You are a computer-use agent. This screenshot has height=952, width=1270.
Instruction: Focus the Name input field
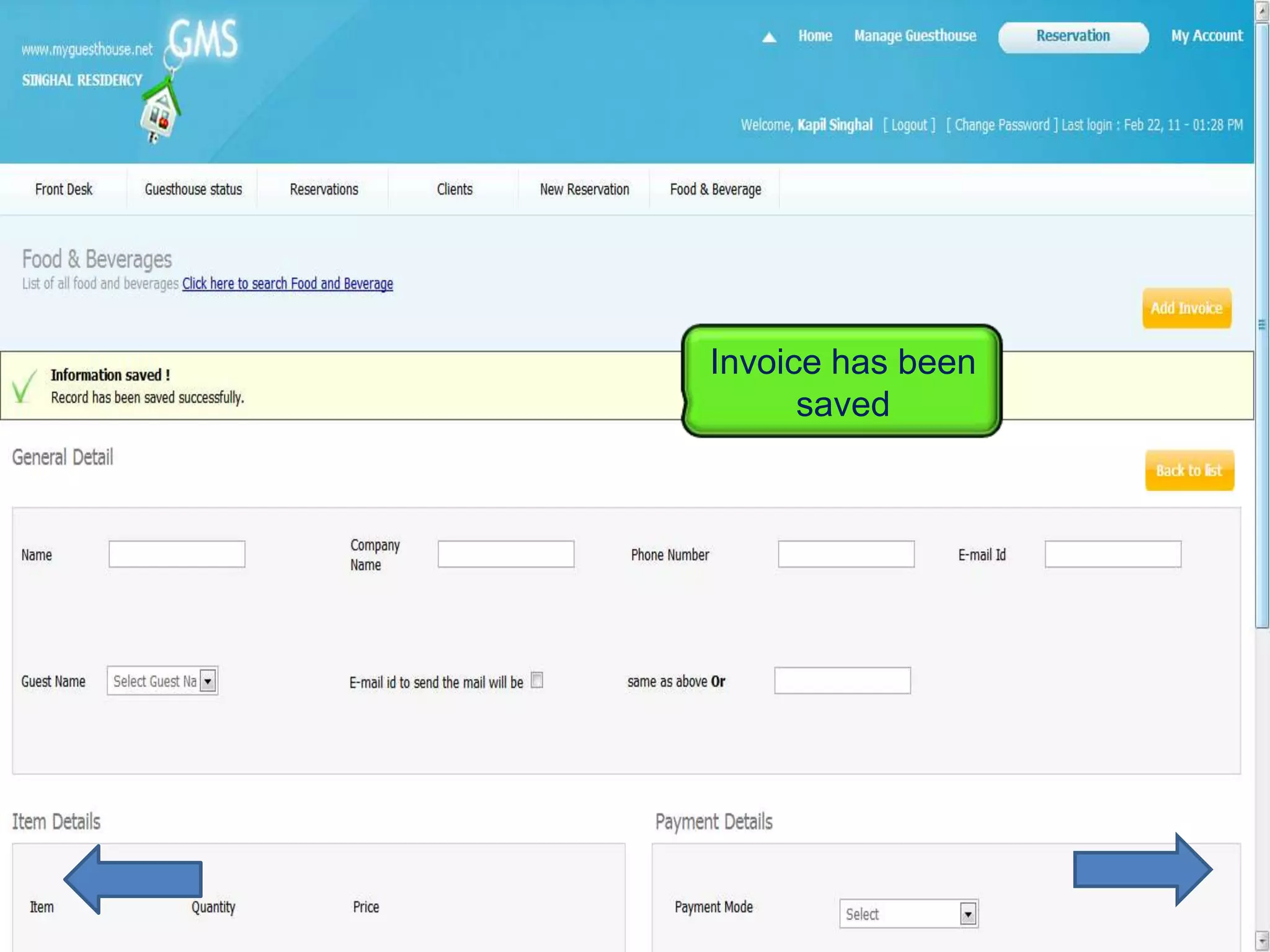tap(177, 554)
